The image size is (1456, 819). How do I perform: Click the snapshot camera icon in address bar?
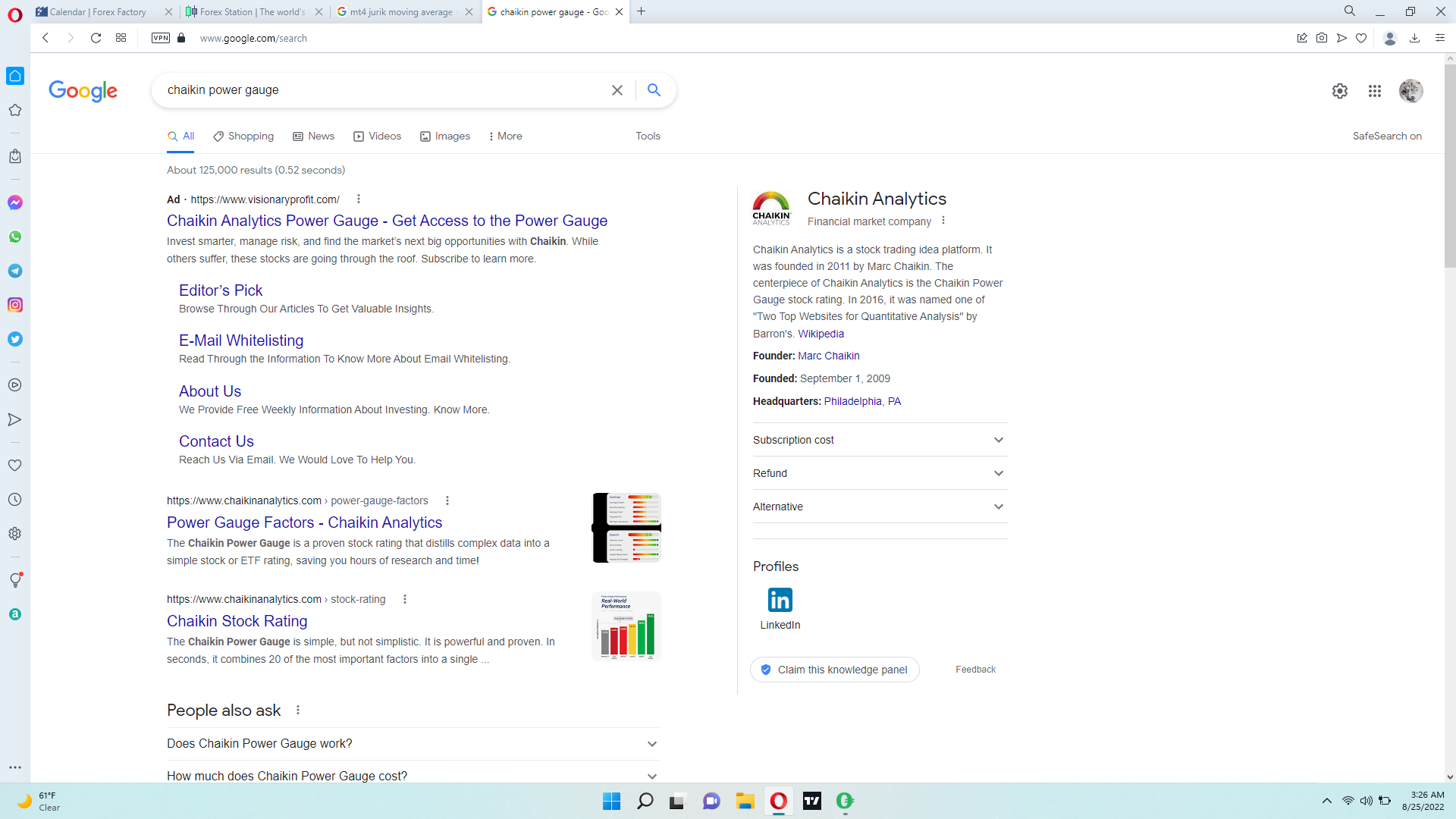click(1322, 38)
